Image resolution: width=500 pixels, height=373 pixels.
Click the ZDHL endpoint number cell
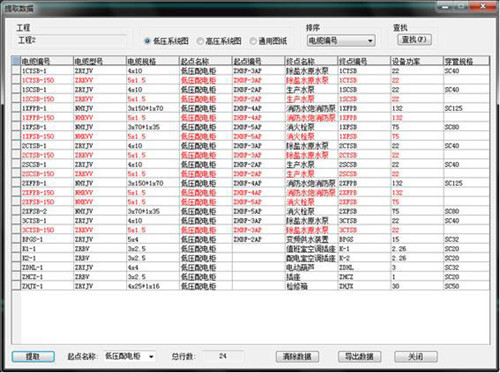(x=364, y=267)
